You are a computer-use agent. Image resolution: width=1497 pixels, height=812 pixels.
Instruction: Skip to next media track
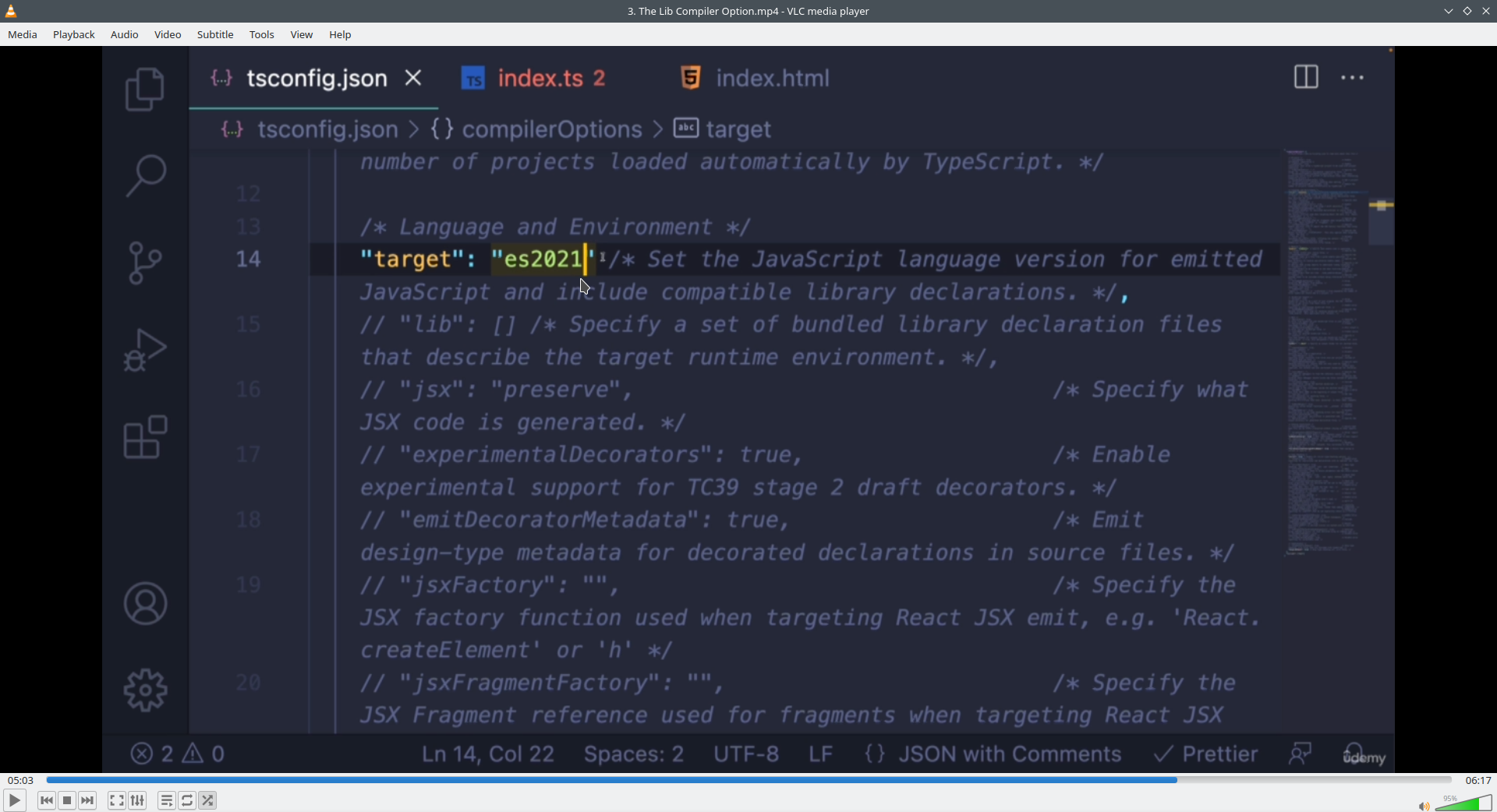[x=88, y=800]
